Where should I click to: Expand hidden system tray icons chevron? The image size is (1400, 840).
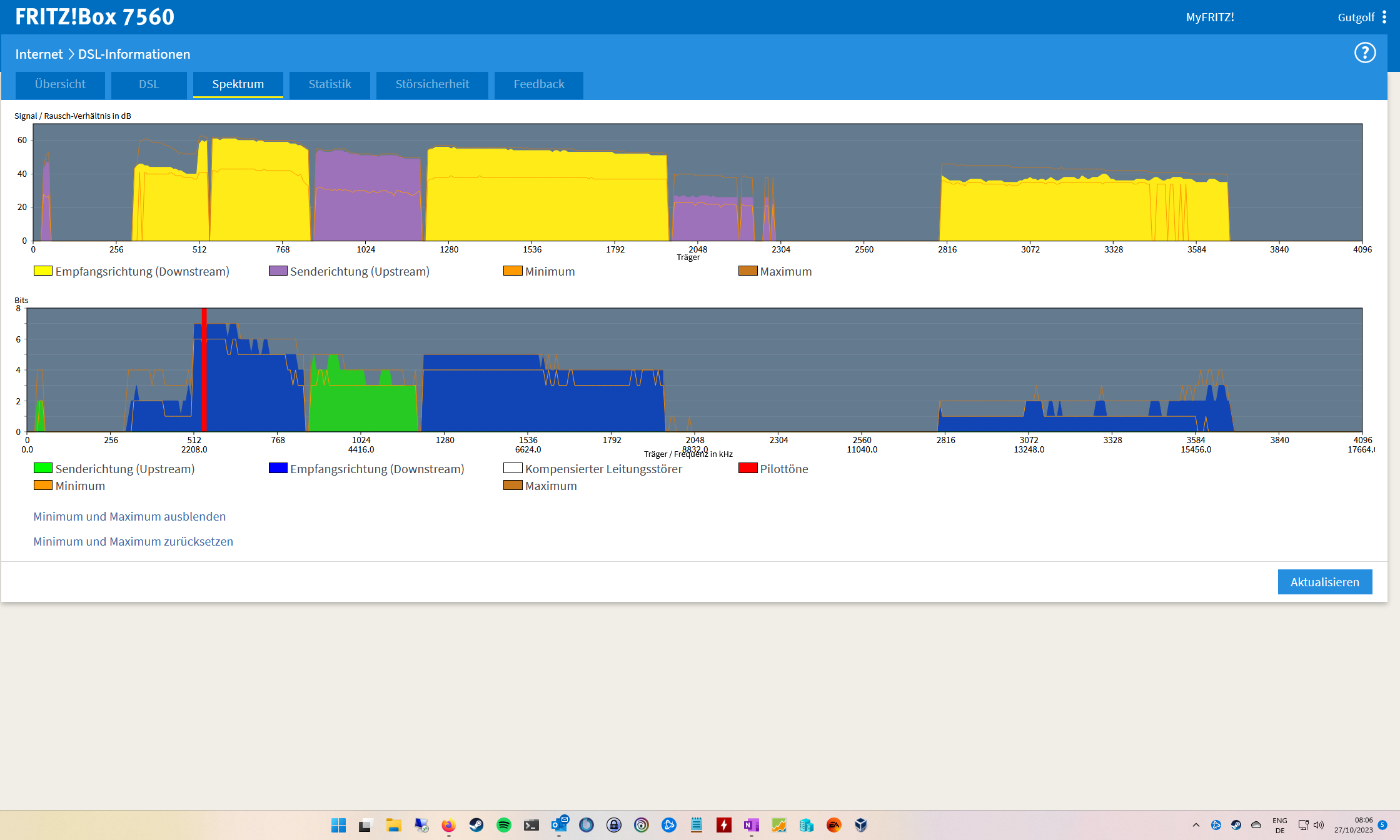pyautogui.click(x=1196, y=825)
